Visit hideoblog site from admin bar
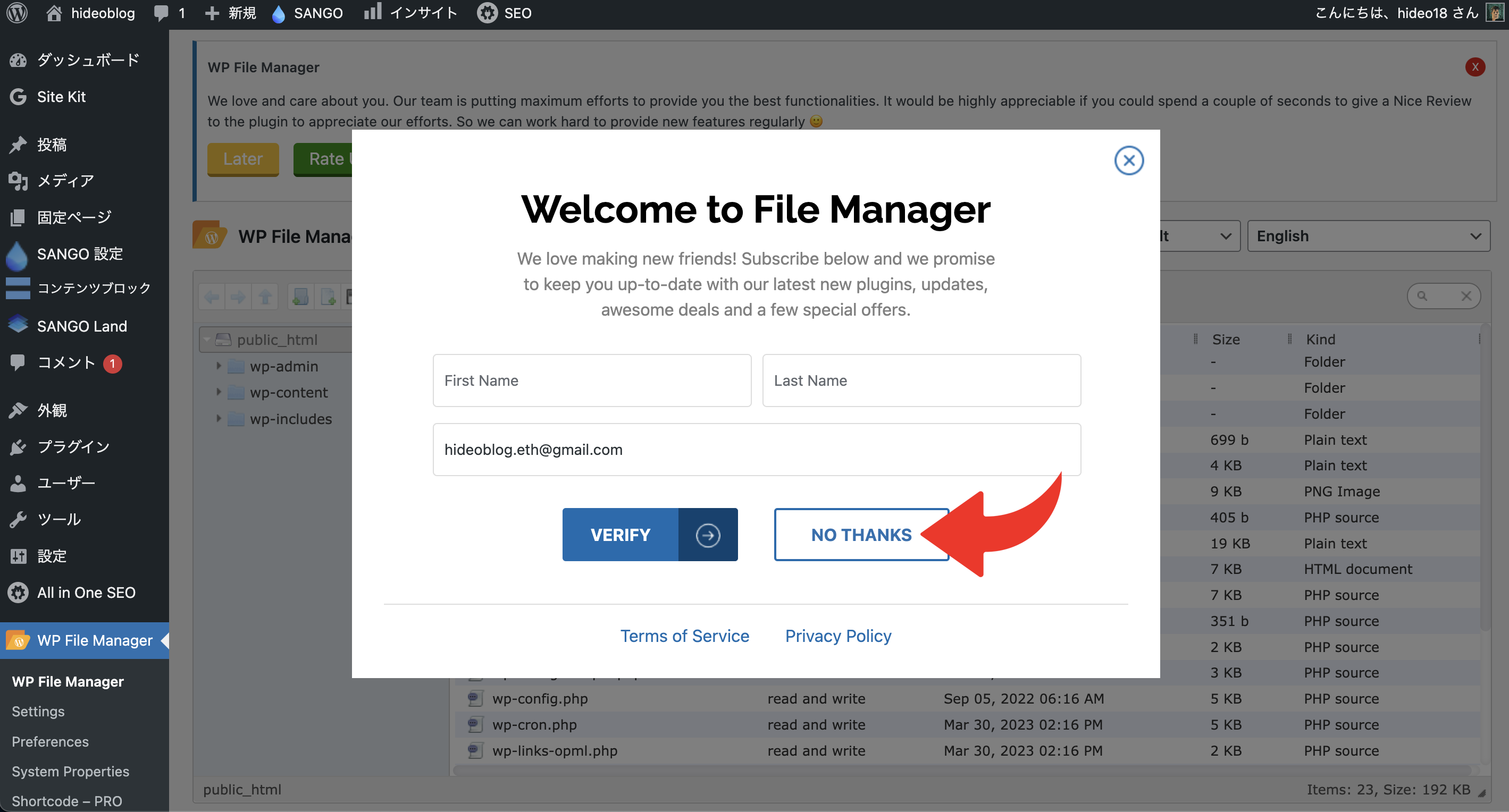 90,13
